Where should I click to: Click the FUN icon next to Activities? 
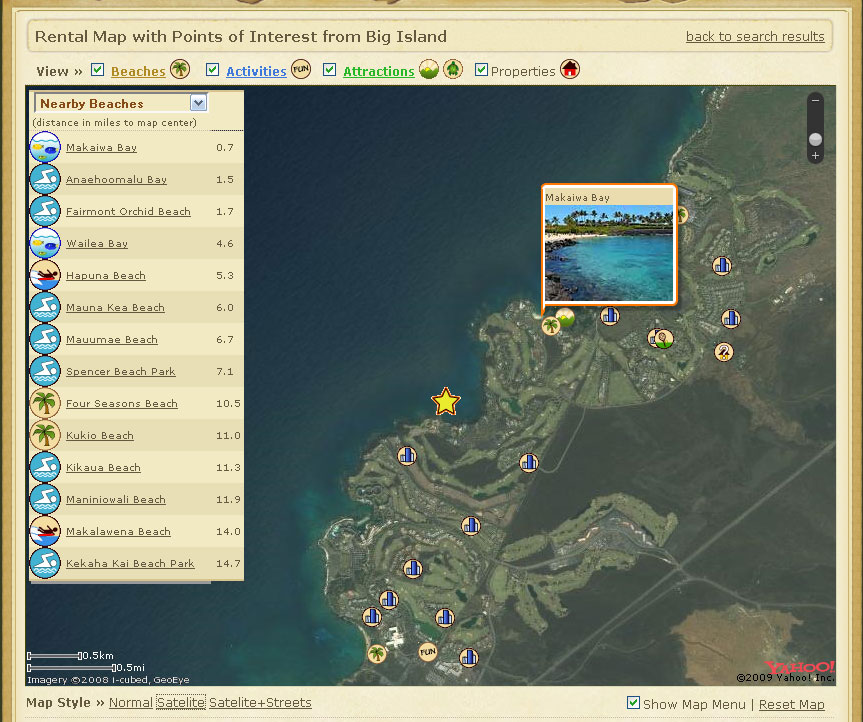[301, 69]
